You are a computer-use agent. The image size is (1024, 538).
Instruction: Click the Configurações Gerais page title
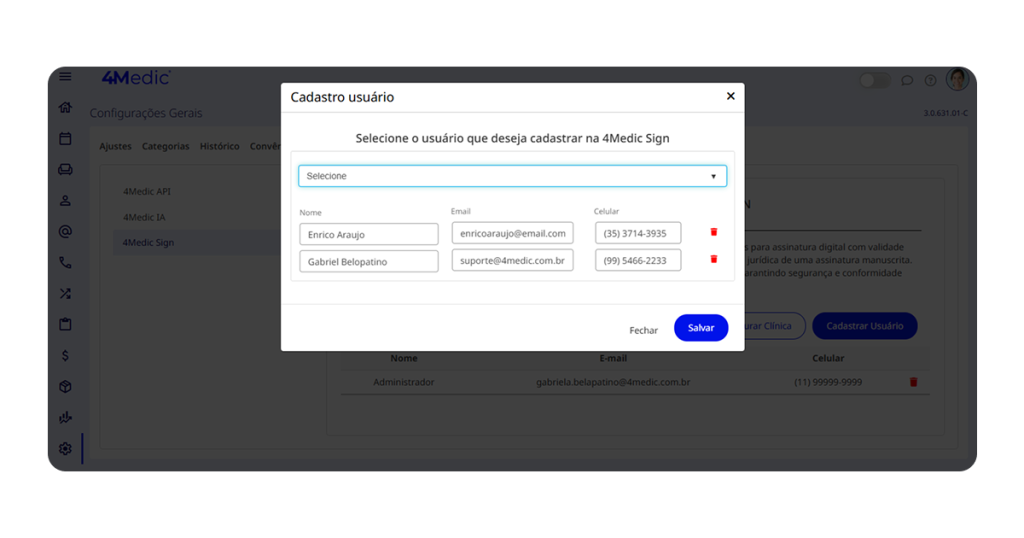[x=146, y=113]
